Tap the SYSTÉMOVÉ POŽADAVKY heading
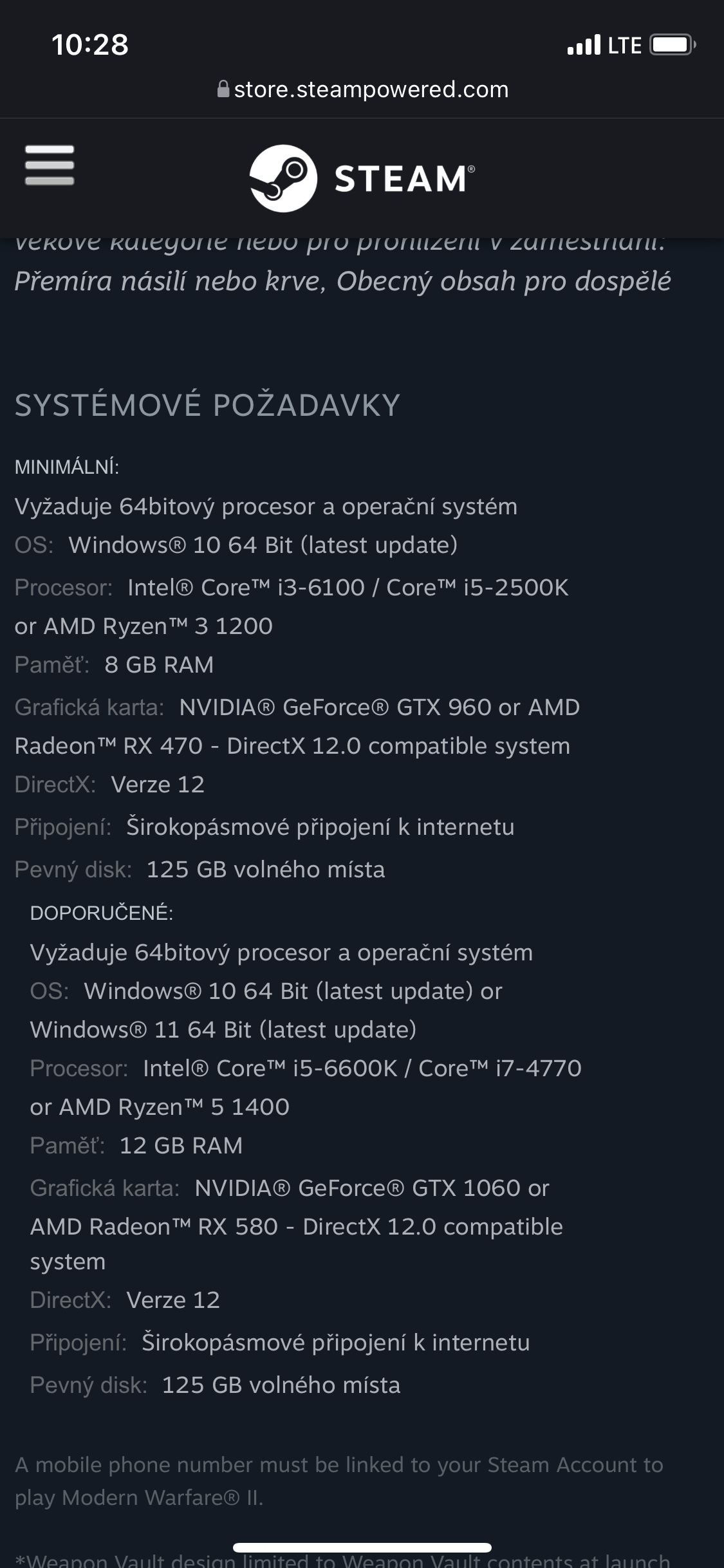The width and height of the screenshot is (724, 1568). click(207, 406)
